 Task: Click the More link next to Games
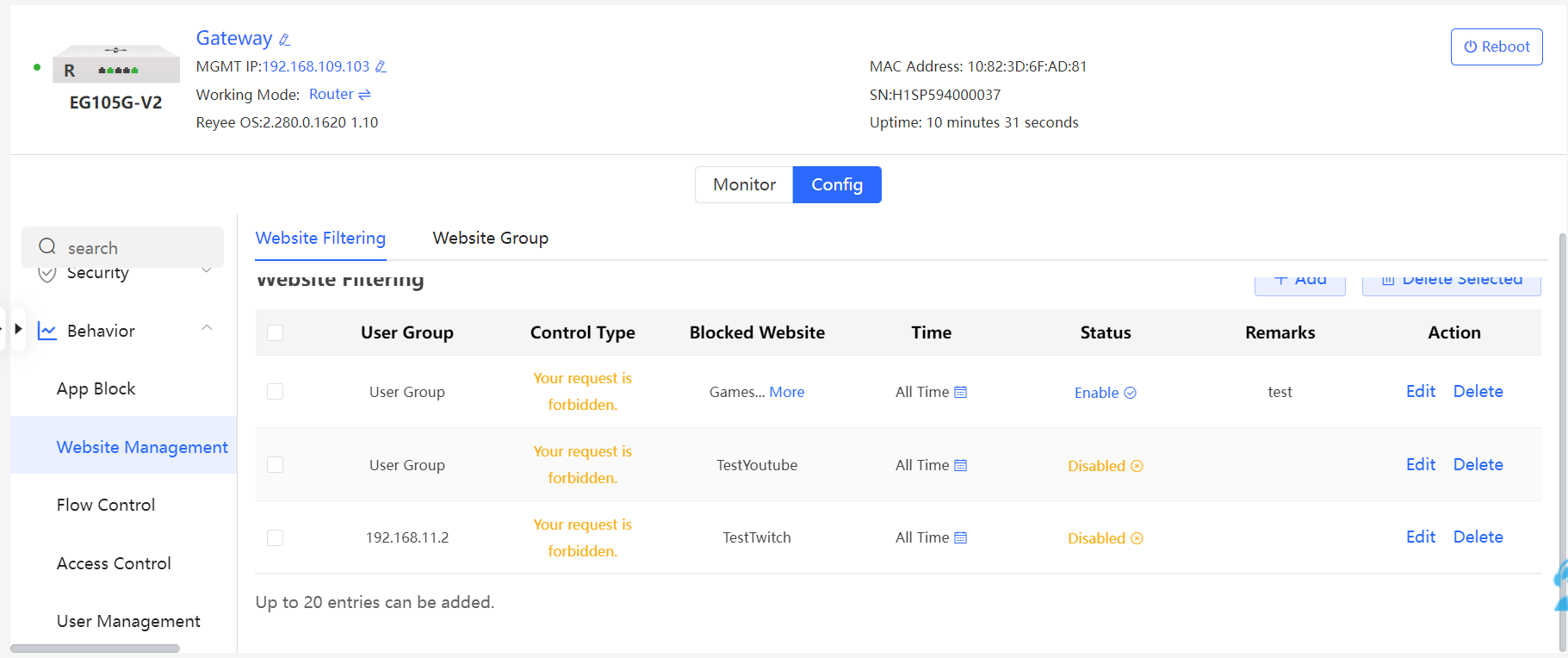point(786,393)
